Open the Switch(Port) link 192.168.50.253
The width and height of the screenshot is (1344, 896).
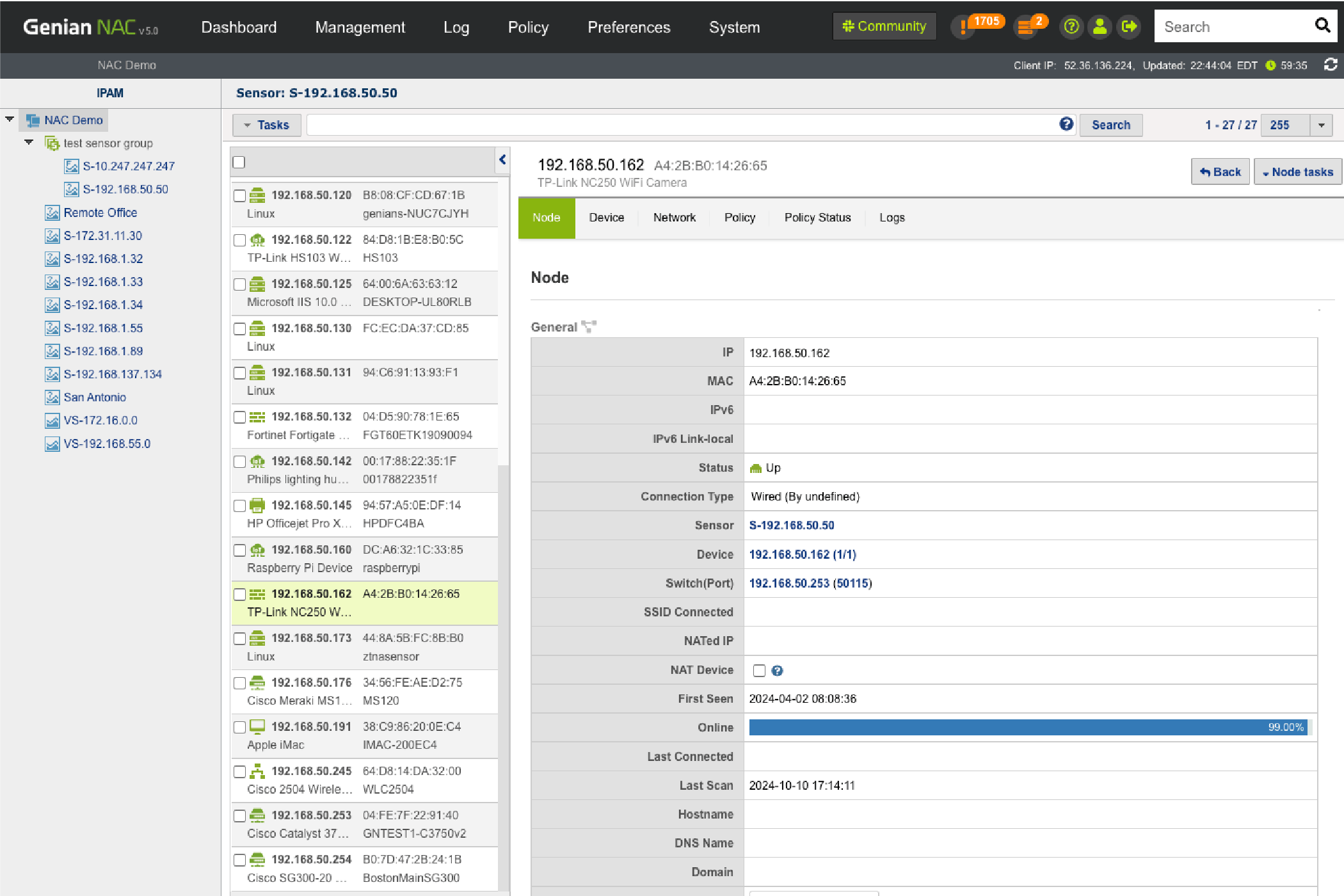coord(789,584)
